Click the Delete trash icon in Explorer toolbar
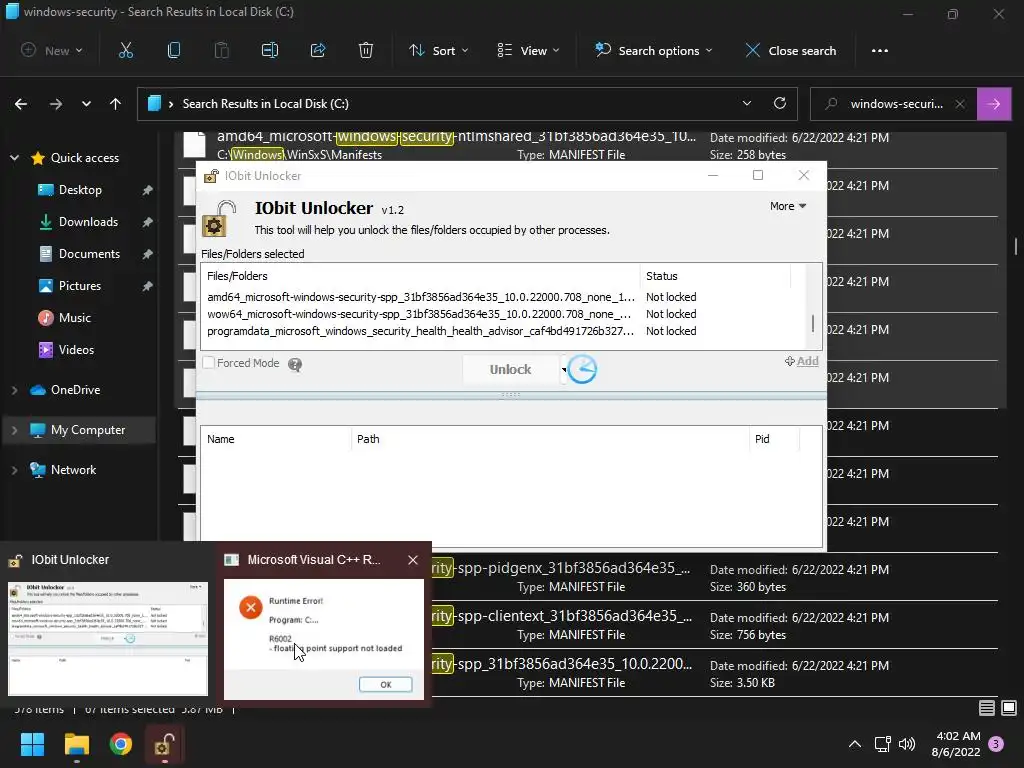1024x768 pixels. coord(366,50)
